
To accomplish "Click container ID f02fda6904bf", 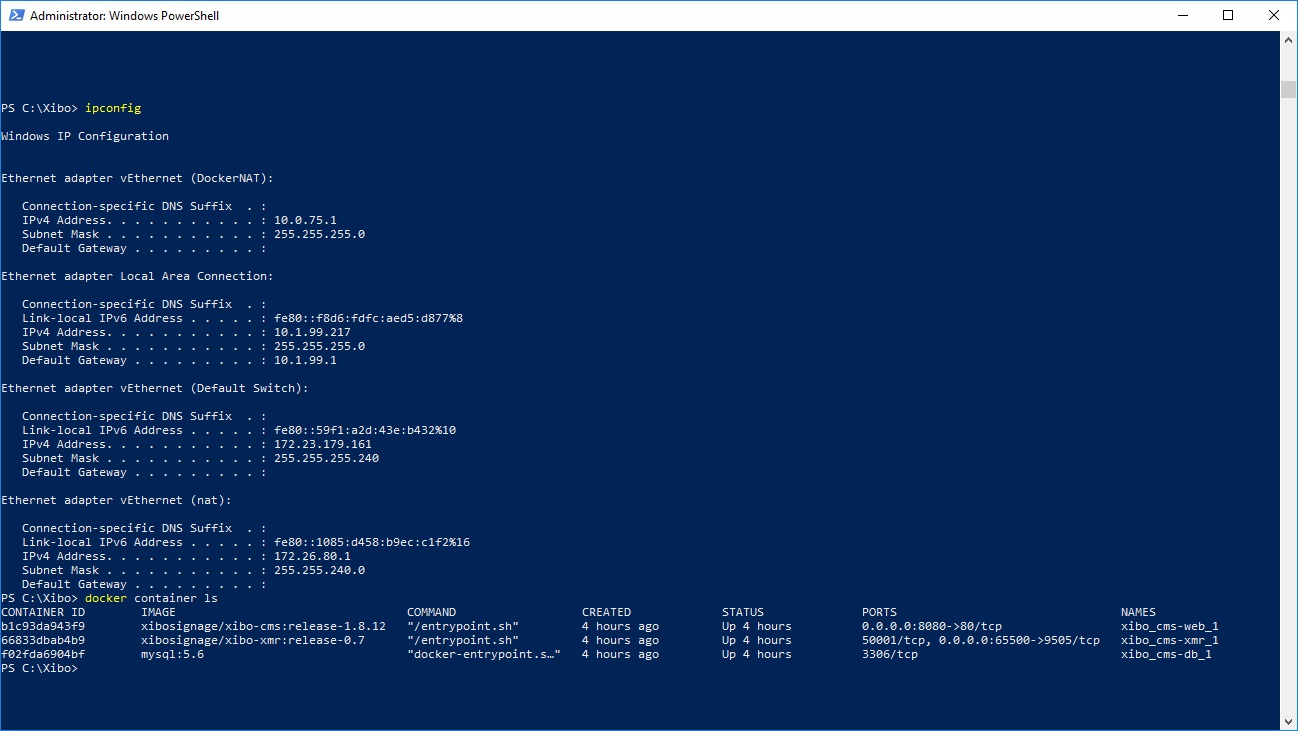I will pyautogui.click(x=43, y=654).
